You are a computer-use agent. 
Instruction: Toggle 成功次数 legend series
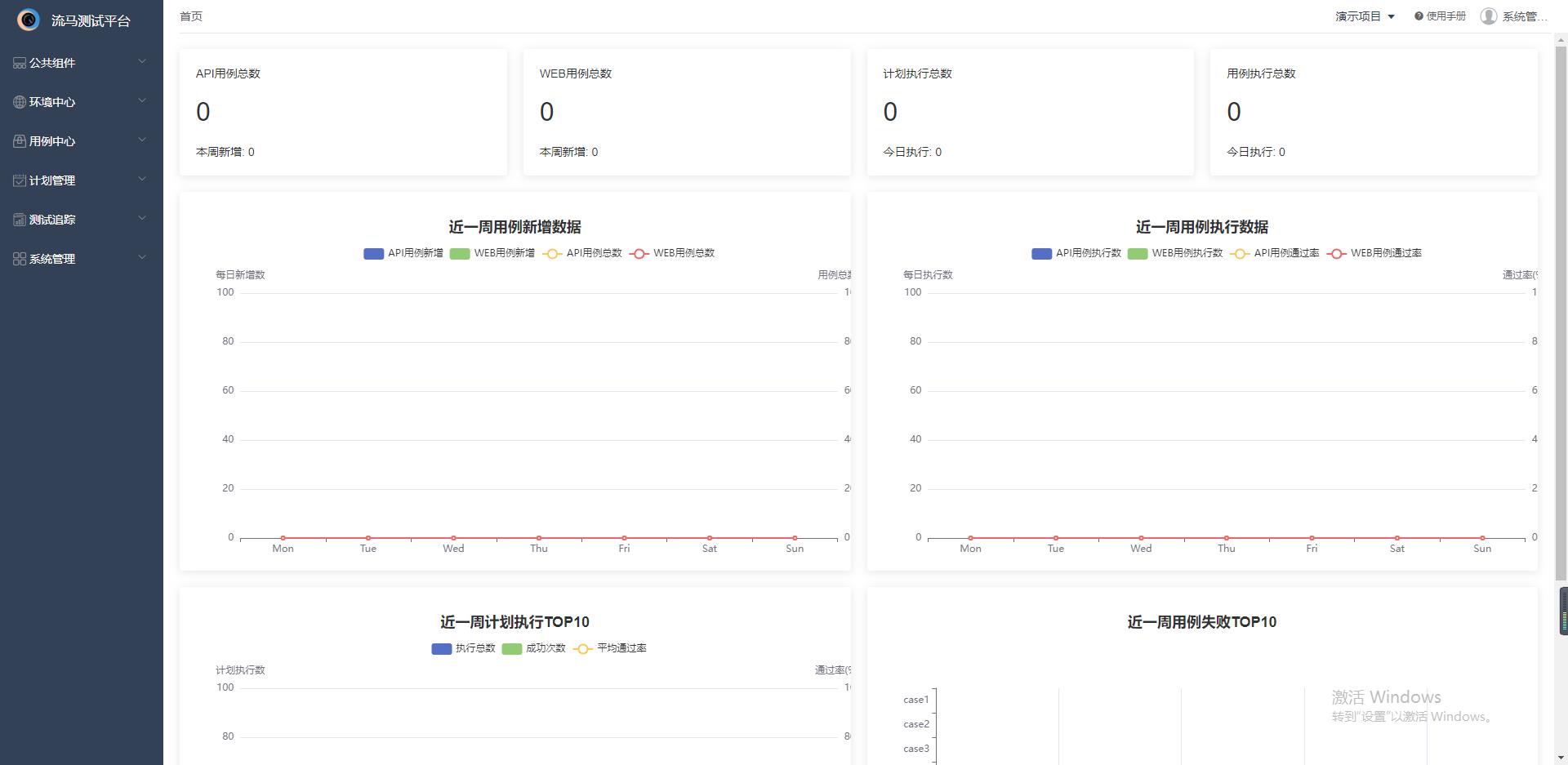click(534, 648)
